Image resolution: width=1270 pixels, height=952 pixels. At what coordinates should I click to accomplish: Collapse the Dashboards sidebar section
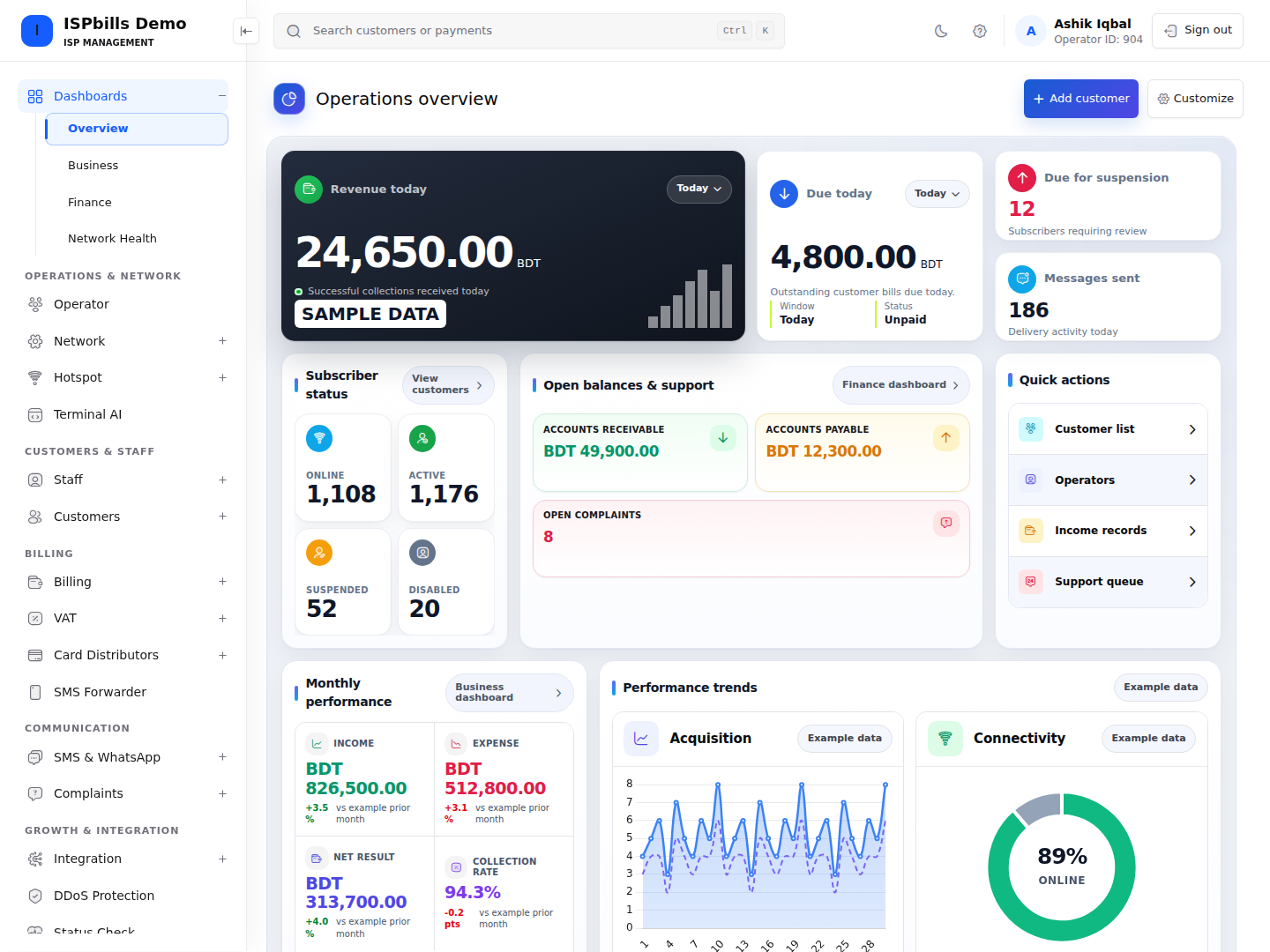(x=222, y=96)
